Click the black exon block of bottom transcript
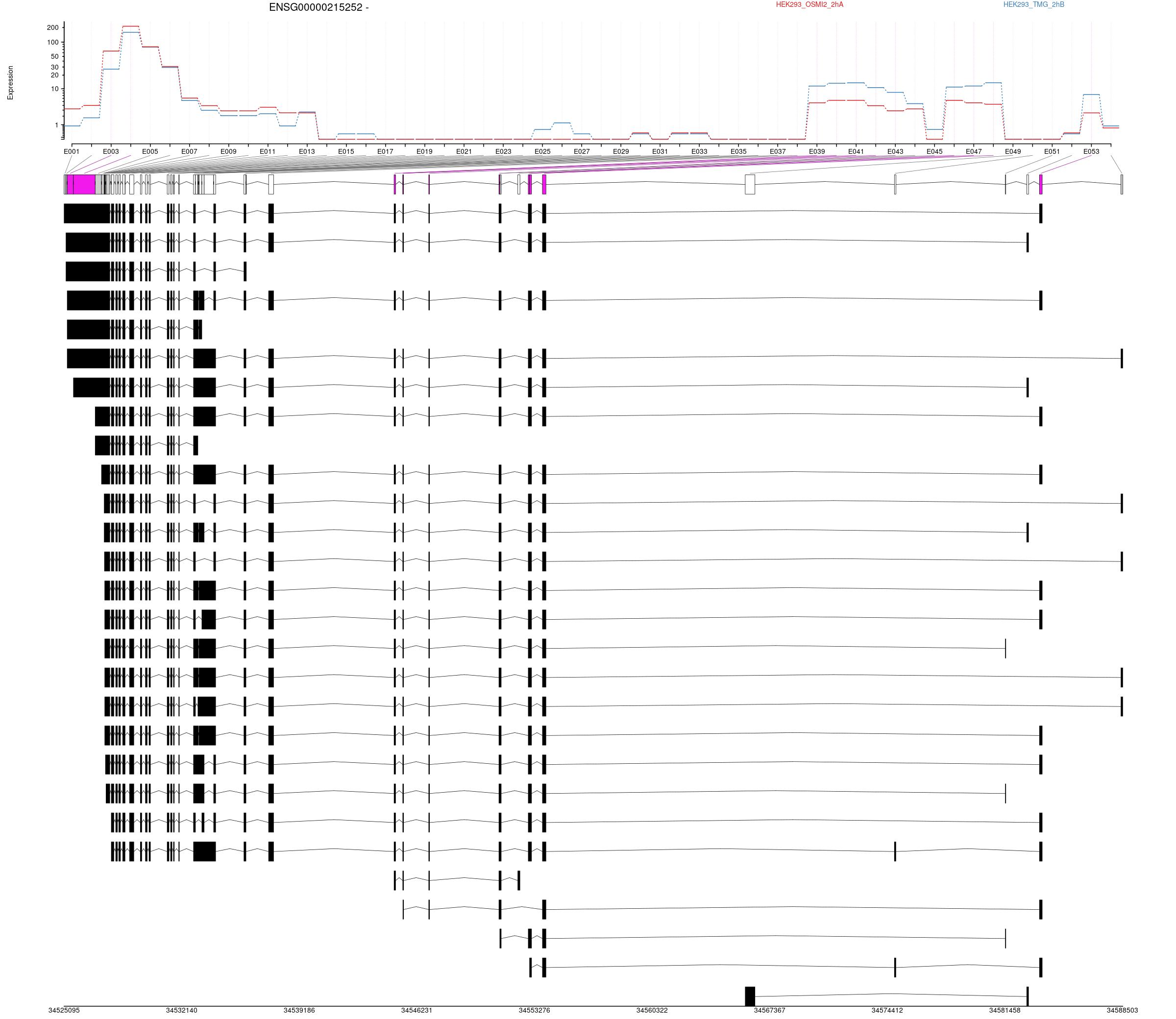Viewport: 1176px width, 1019px height. [x=750, y=995]
